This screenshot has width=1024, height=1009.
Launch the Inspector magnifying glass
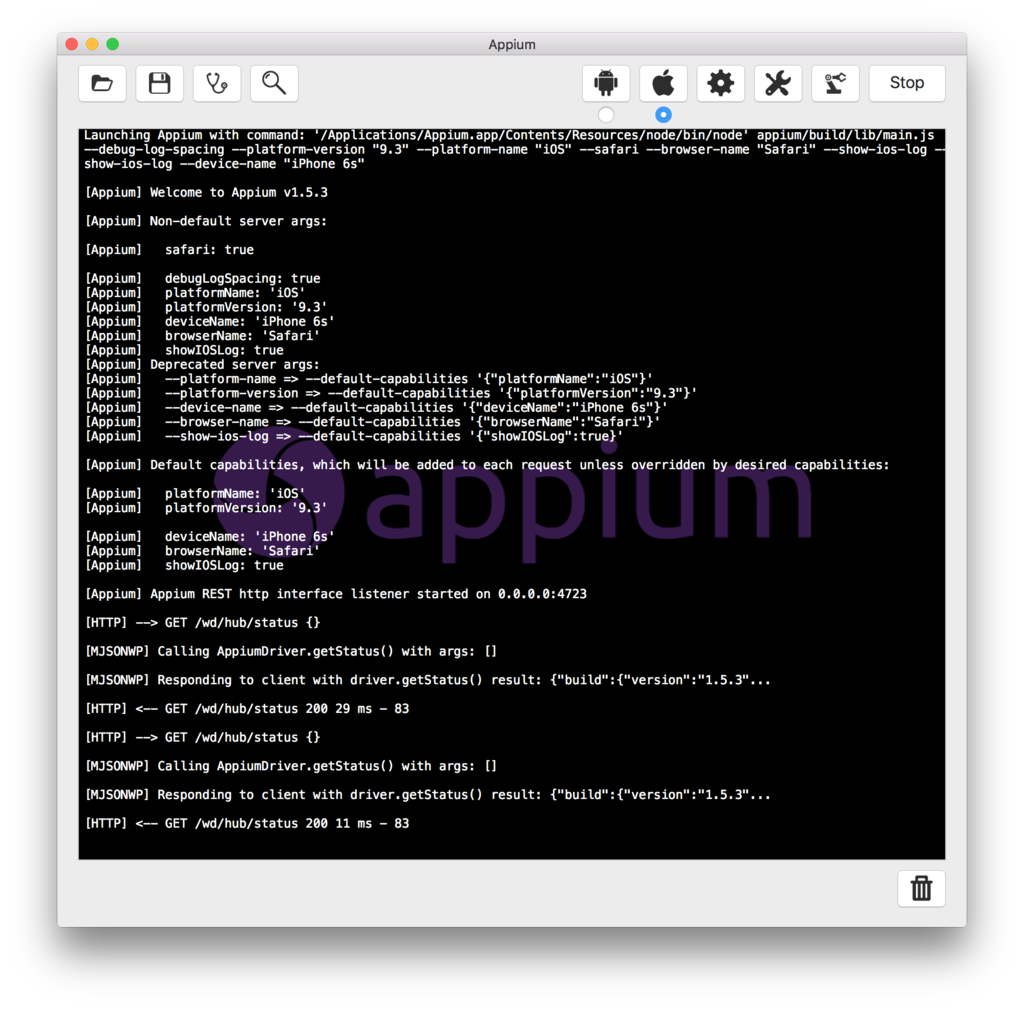pyautogui.click(x=274, y=83)
